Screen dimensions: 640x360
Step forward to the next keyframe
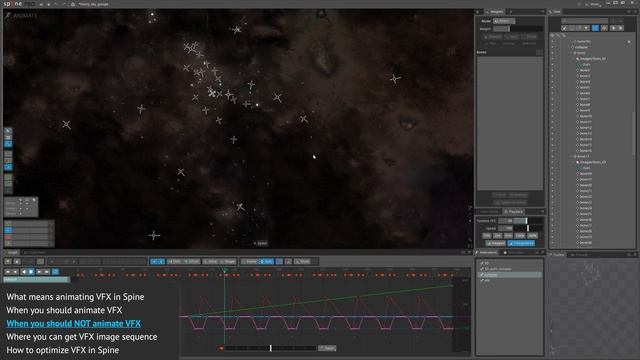39,272
